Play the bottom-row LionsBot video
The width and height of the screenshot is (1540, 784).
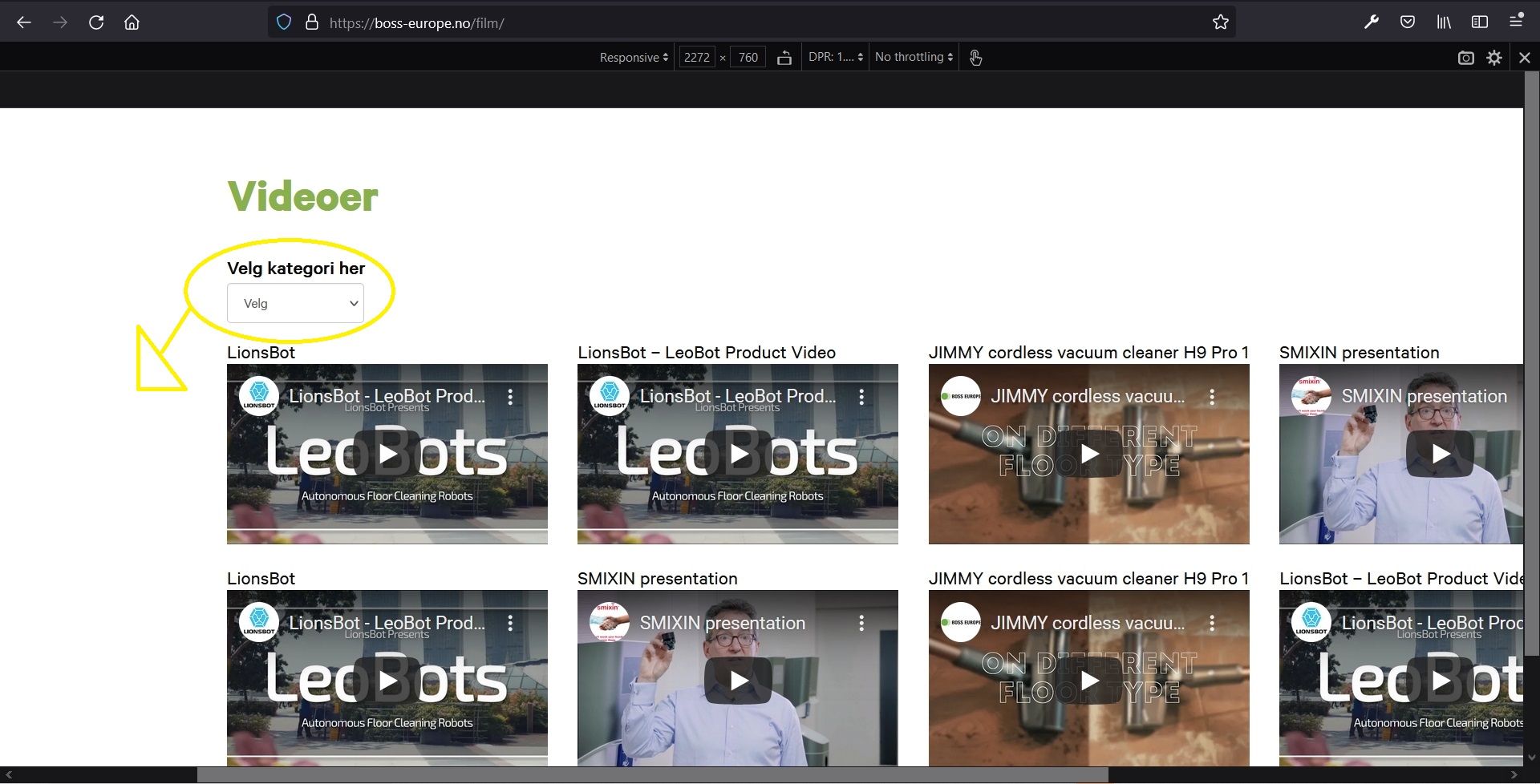387,681
